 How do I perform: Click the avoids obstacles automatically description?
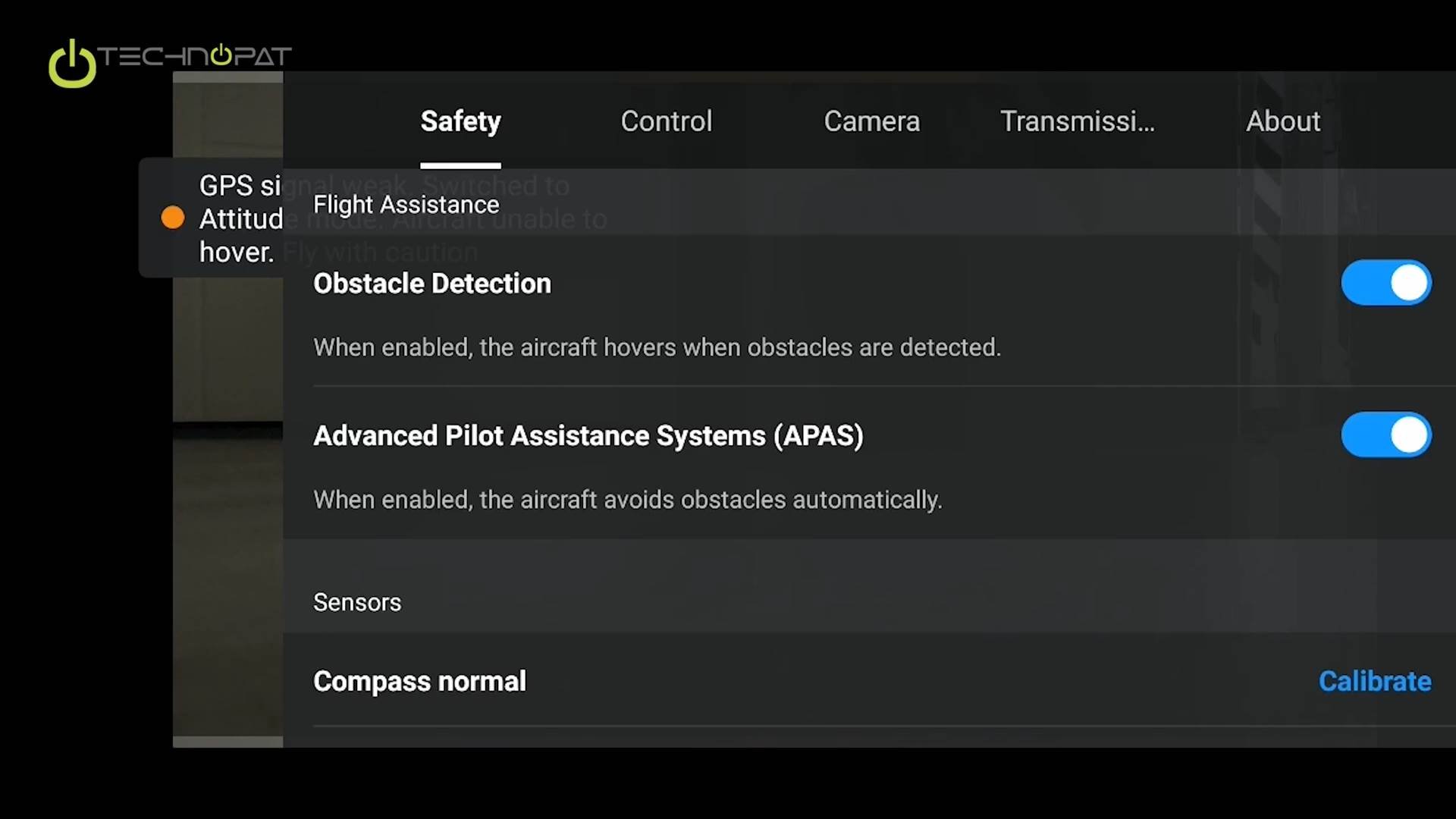627,500
